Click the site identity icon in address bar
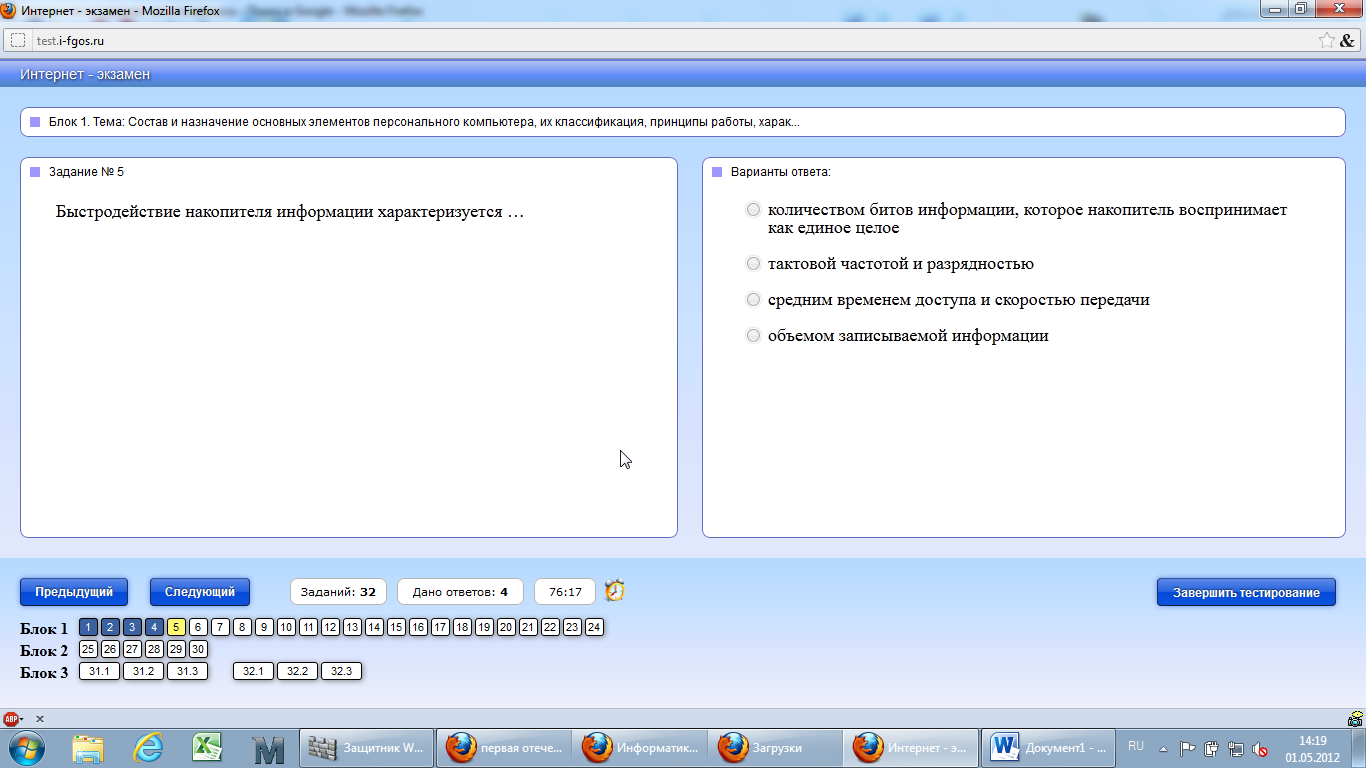Screen dimensions: 1366x768 coord(18,41)
